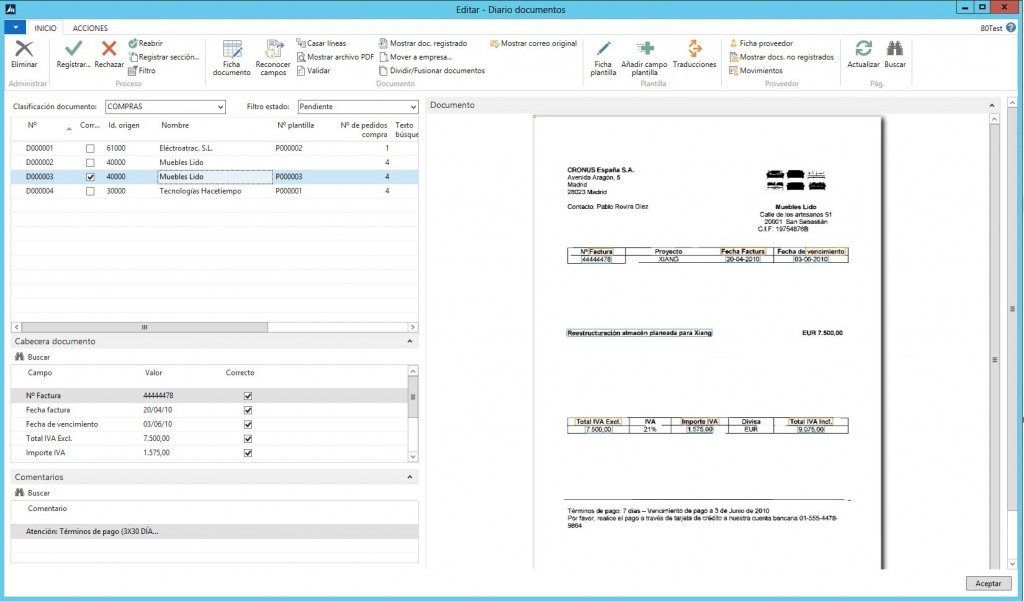Toggle Correcto checkbox for row D000002
1024x601 pixels.
pyautogui.click(x=90, y=163)
